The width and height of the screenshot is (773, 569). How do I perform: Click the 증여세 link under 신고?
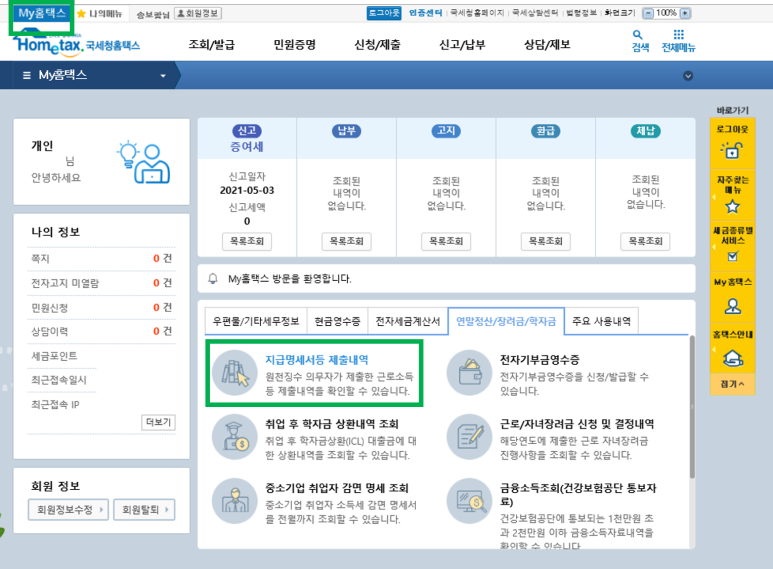pos(246,146)
